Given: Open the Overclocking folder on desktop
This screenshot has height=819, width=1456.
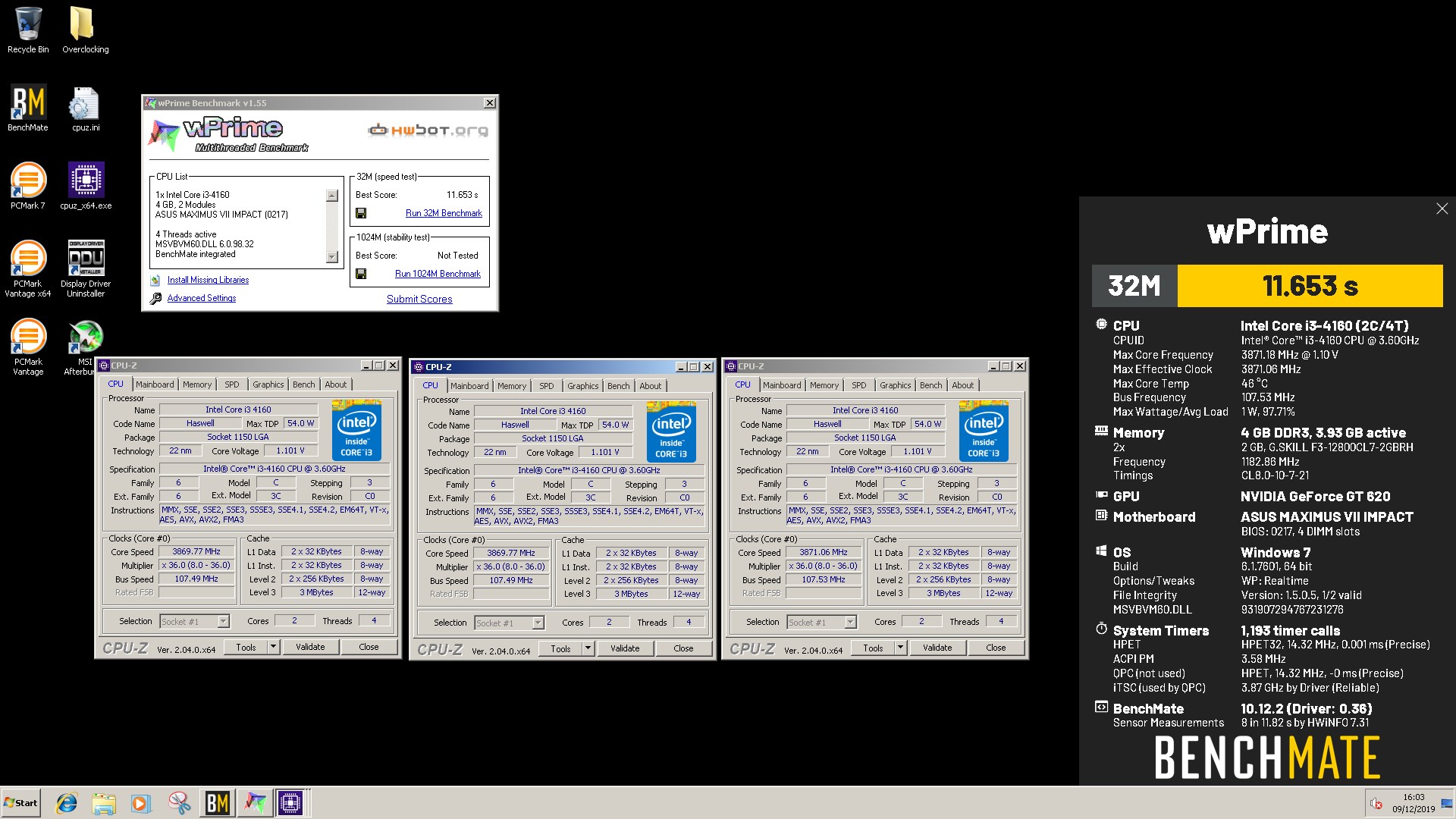Looking at the screenshot, I should (x=85, y=30).
